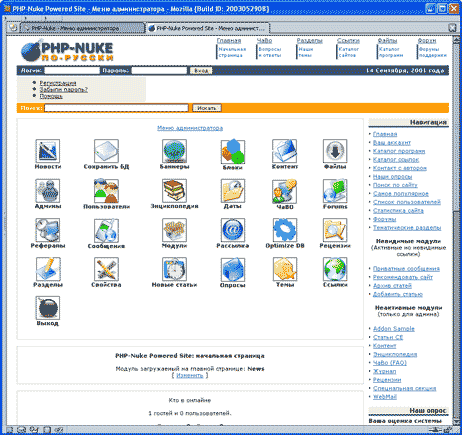This screenshot has width=462, height=435.
Task: Open the Энциклопедия books icon
Action: (174, 191)
